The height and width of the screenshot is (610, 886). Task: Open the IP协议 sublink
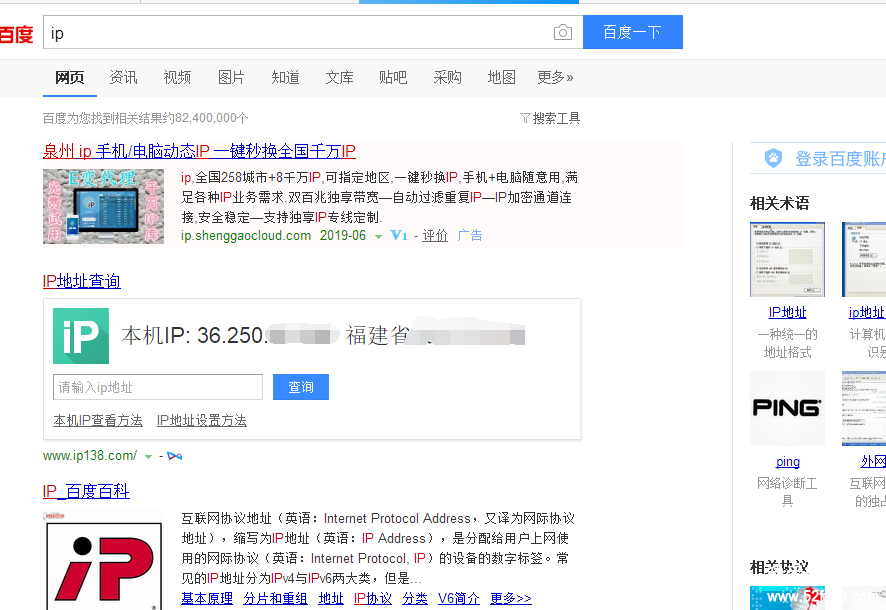point(372,598)
